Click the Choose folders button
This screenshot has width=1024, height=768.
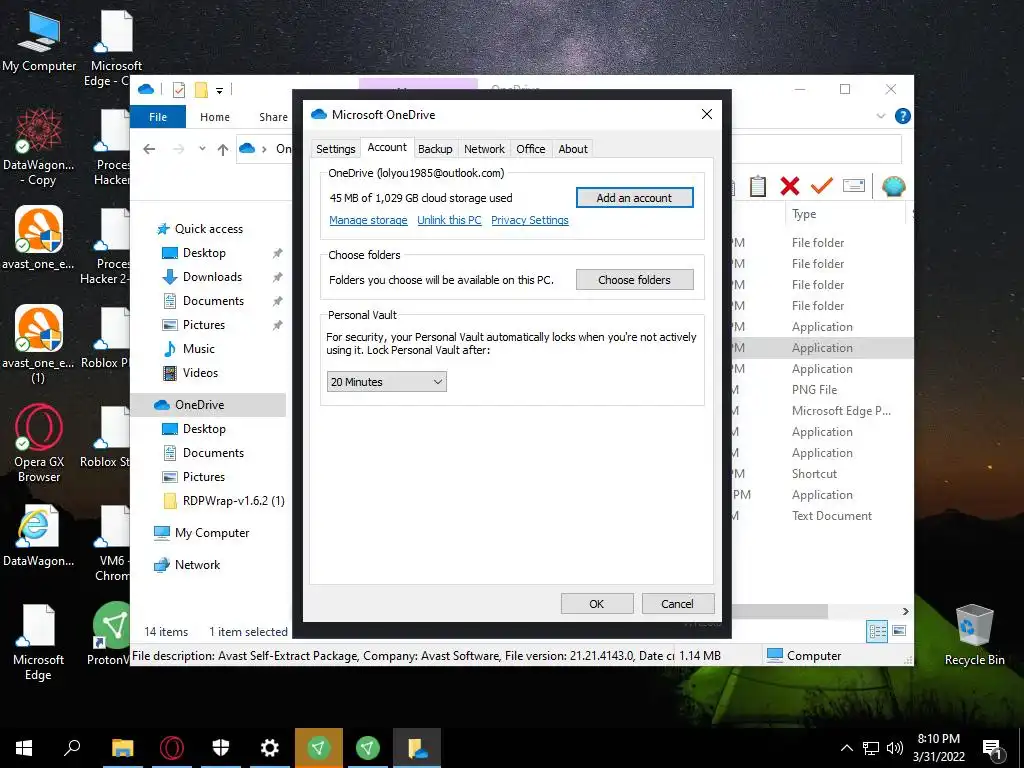coord(634,280)
